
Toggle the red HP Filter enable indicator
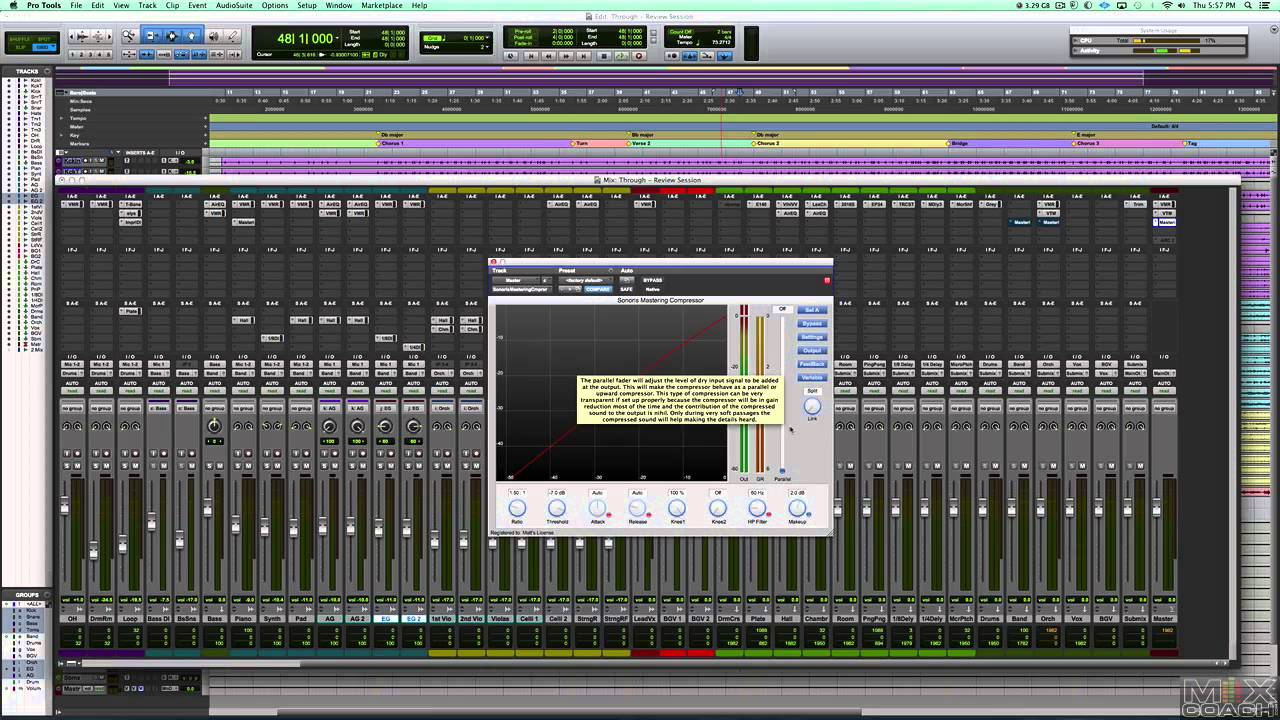click(769, 514)
